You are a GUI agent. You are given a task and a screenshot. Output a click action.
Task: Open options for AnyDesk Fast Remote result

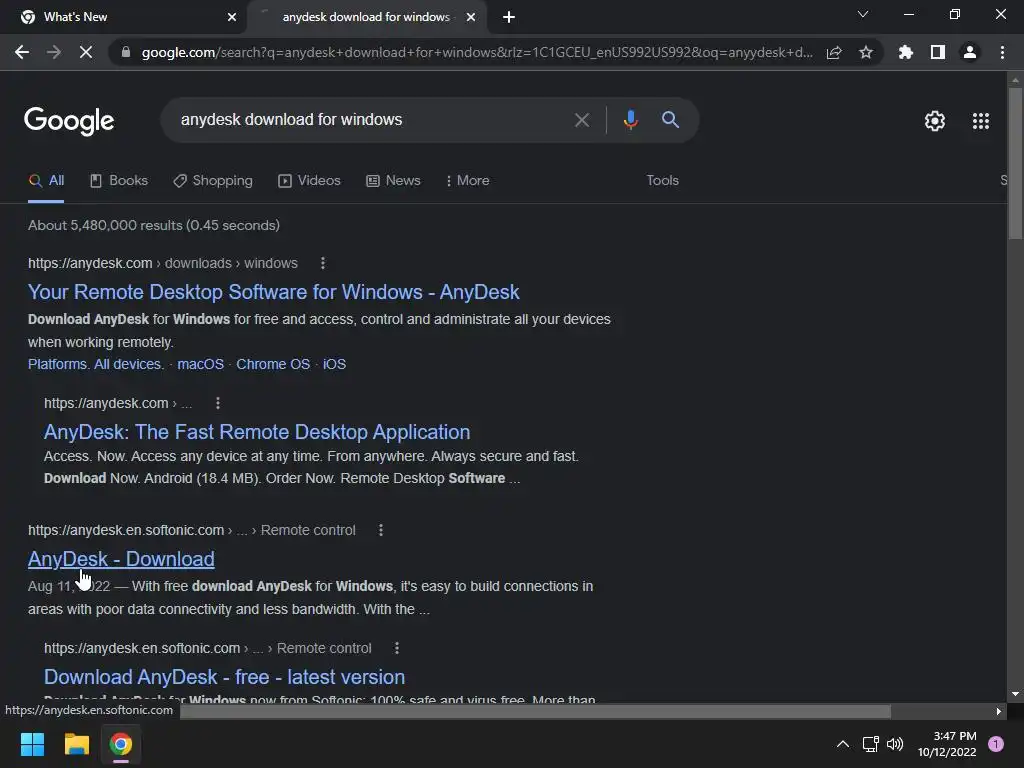pyautogui.click(x=218, y=404)
